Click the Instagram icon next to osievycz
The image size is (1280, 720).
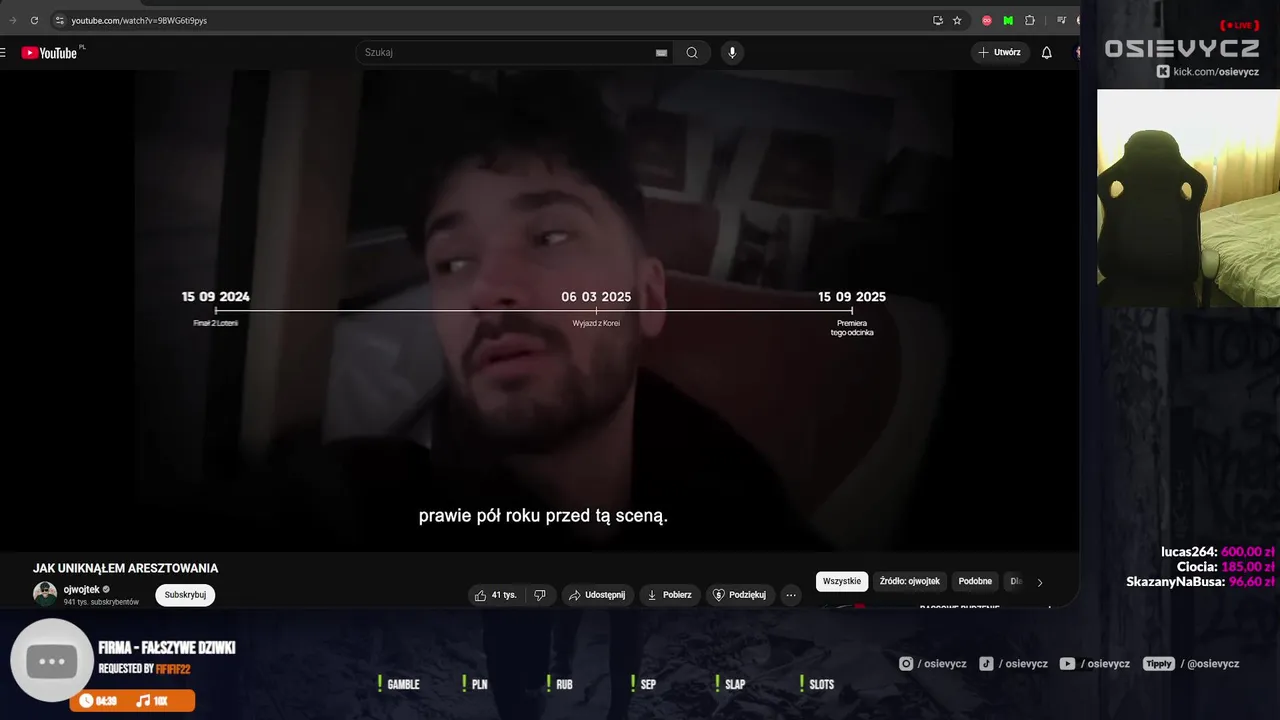click(x=906, y=664)
